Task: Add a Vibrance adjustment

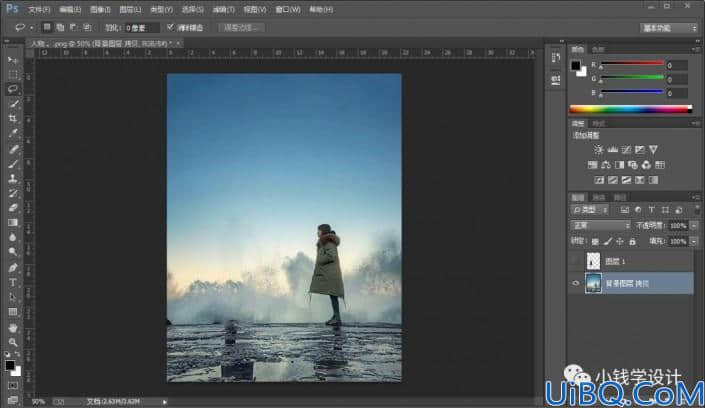Action: pyautogui.click(x=653, y=149)
